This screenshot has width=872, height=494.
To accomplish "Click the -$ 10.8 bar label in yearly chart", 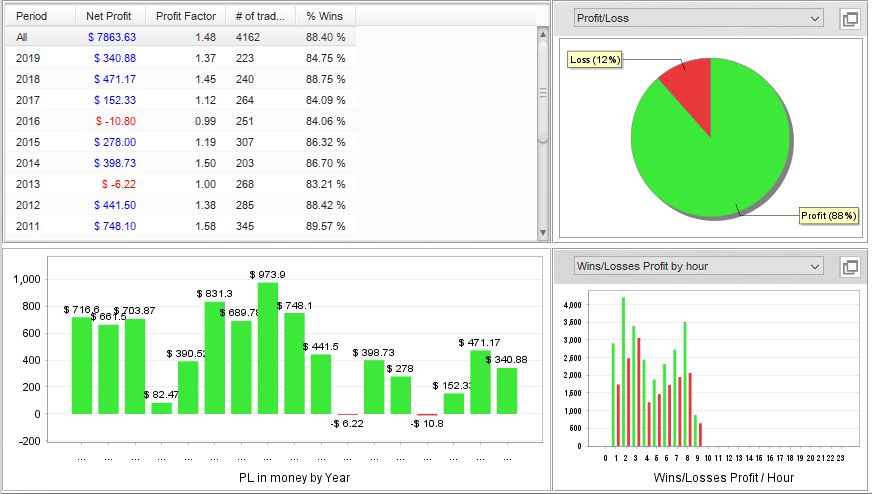I will (427, 424).
